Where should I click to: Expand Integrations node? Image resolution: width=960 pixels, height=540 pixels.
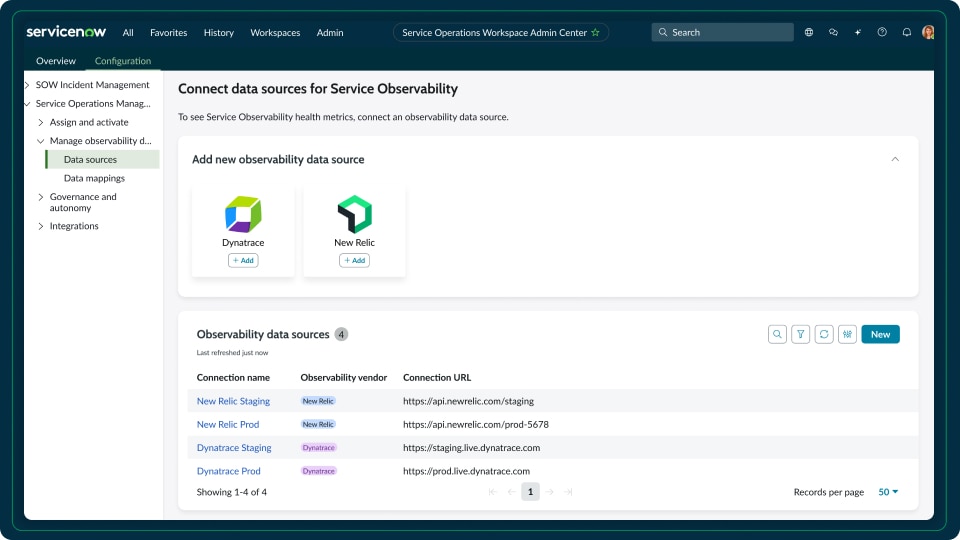click(x=41, y=227)
